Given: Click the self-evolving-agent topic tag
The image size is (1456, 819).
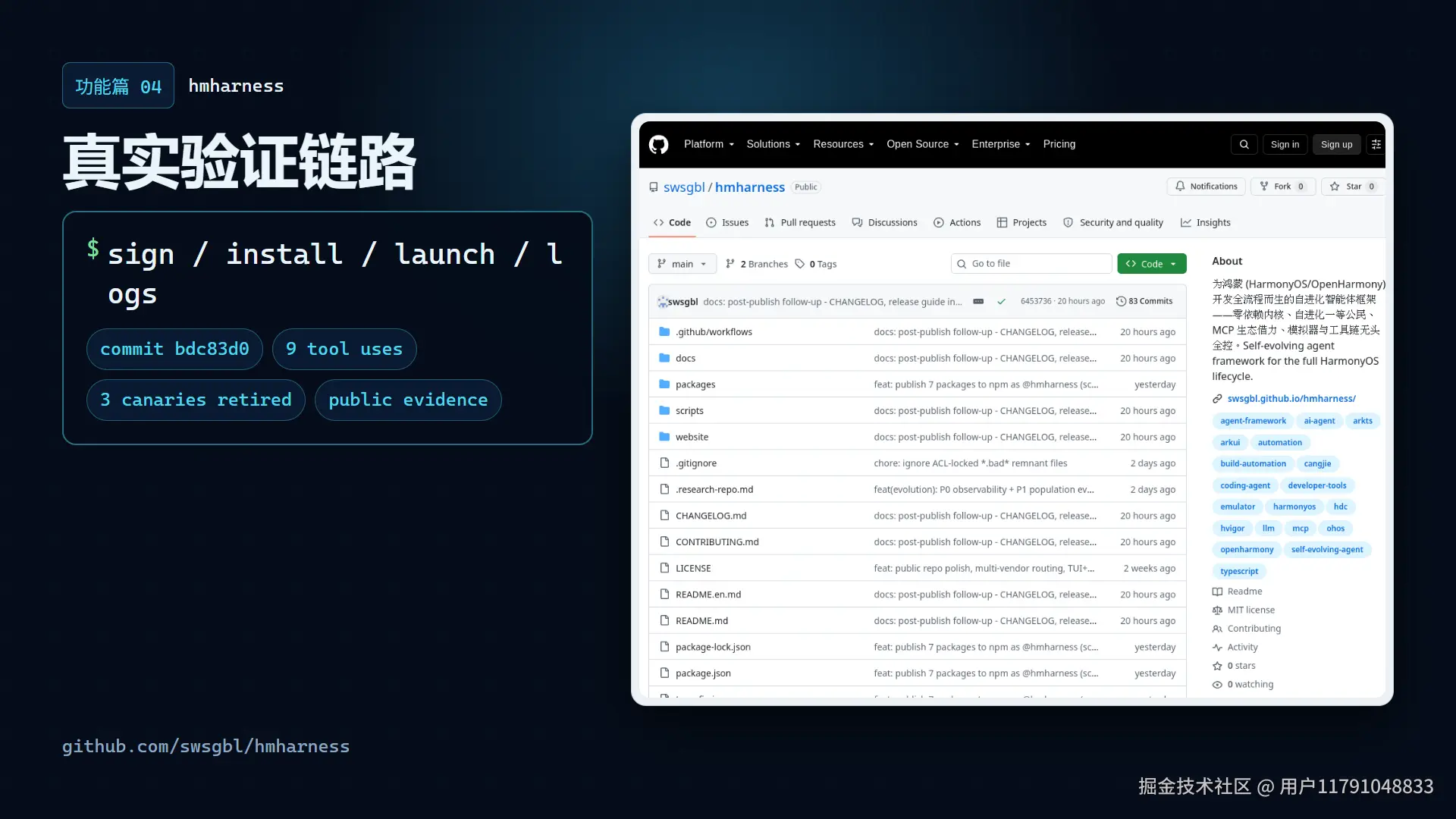Looking at the screenshot, I should [1326, 550].
